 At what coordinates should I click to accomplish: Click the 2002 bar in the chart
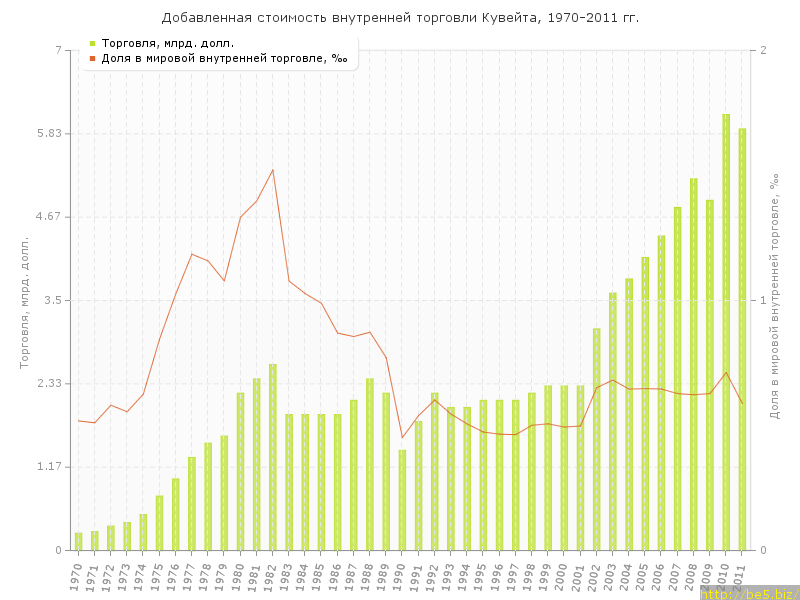(596, 439)
